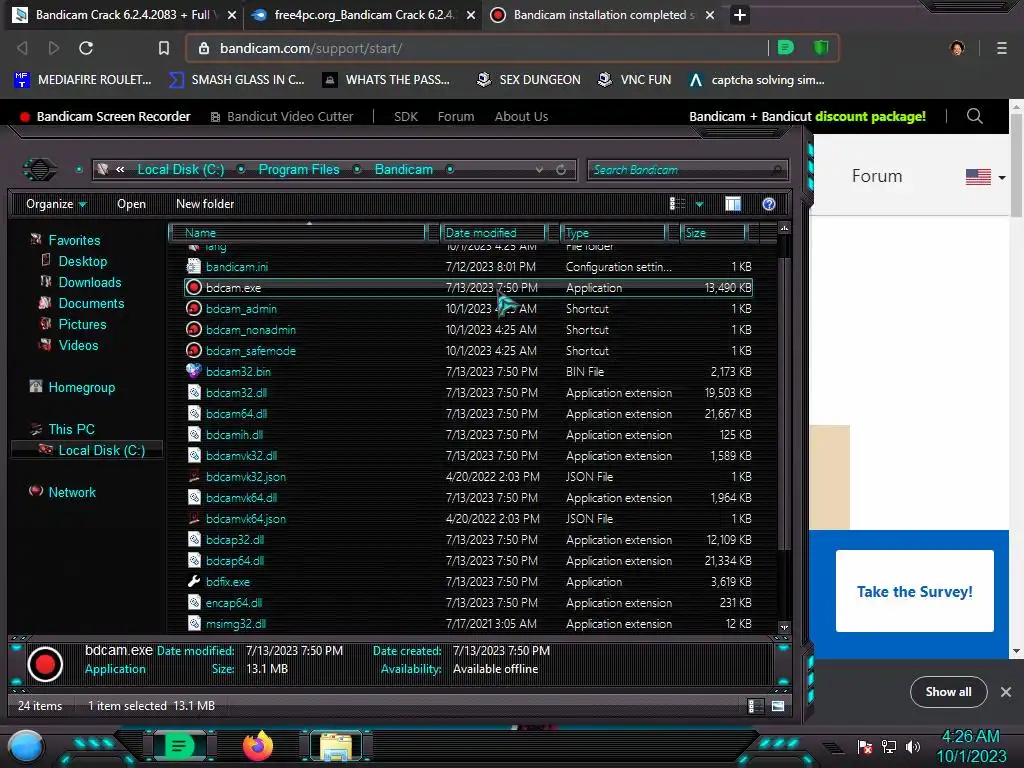The width and height of the screenshot is (1024, 768).
Task: Go back in browser history
Action: (x=22, y=48)
